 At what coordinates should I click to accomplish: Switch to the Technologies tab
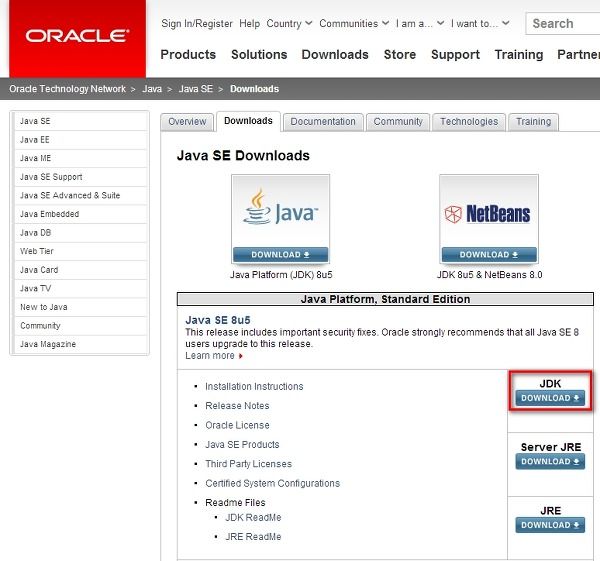click(x=469, y=122)
